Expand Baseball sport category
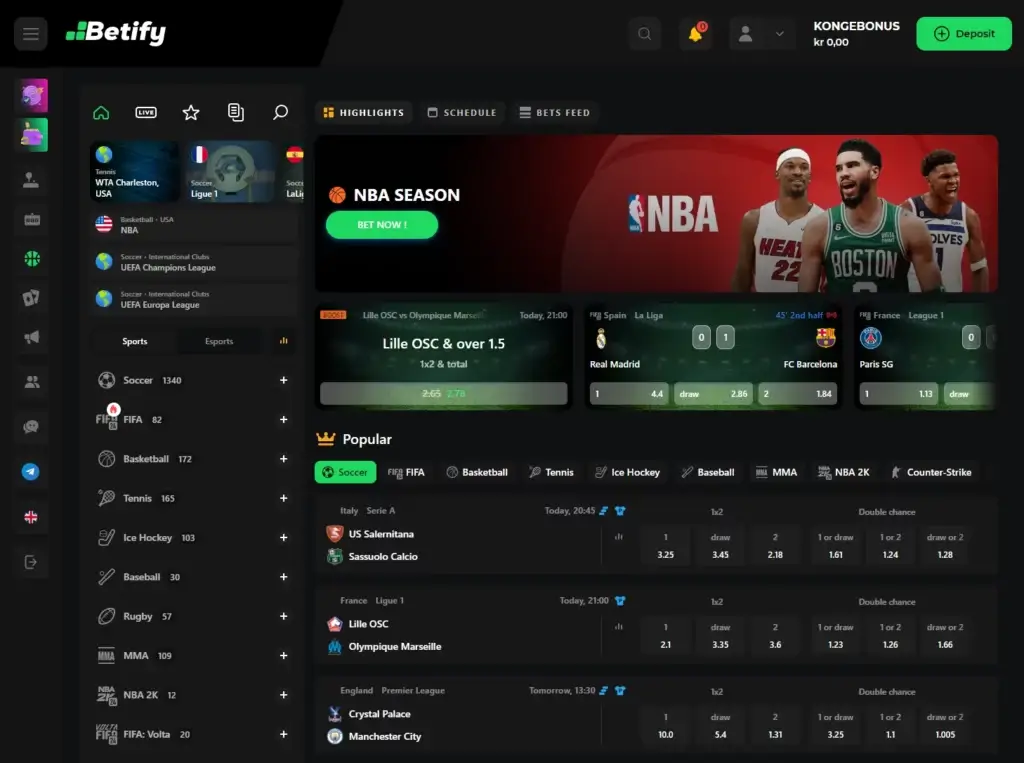 [283, 577]
